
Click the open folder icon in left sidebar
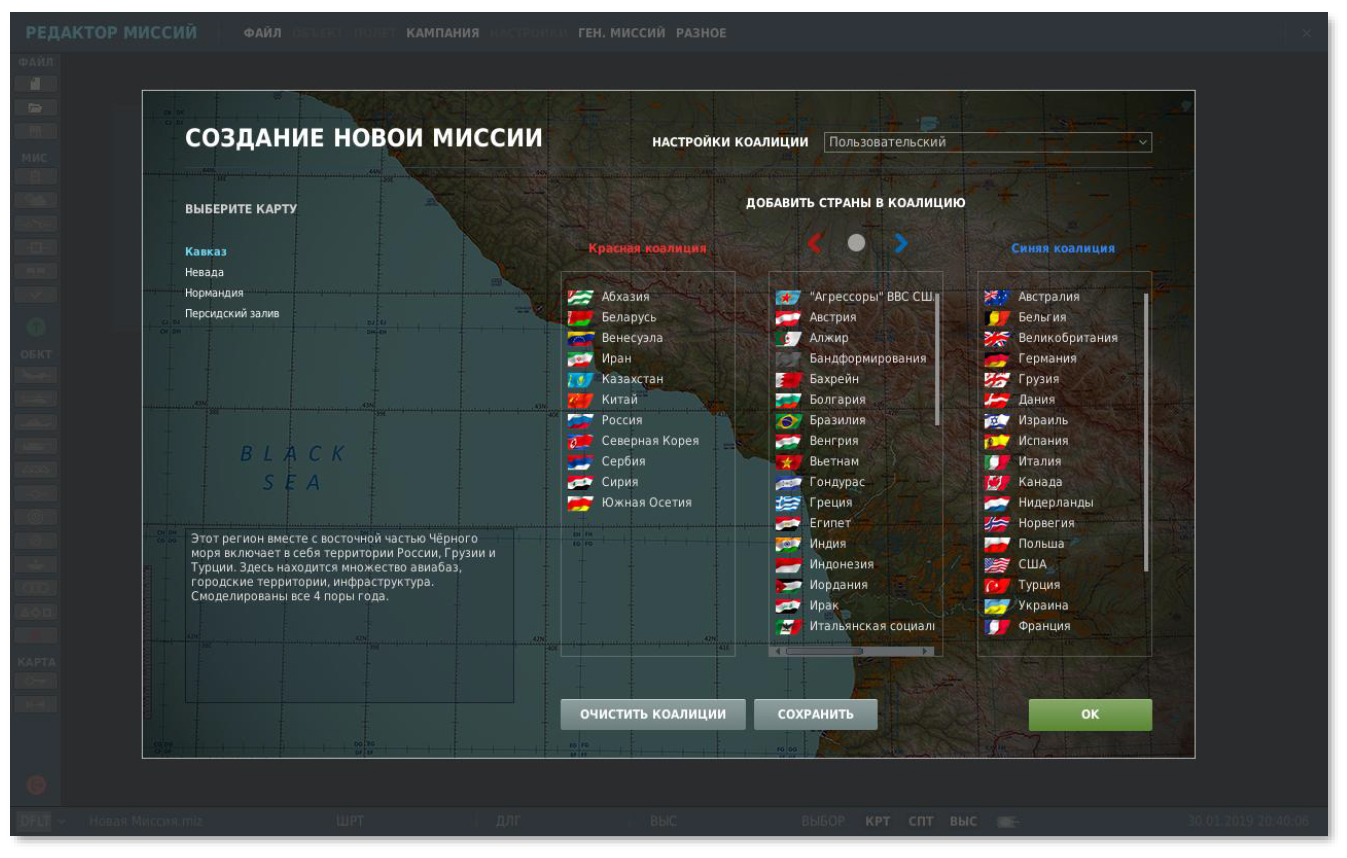coord(35,107)
